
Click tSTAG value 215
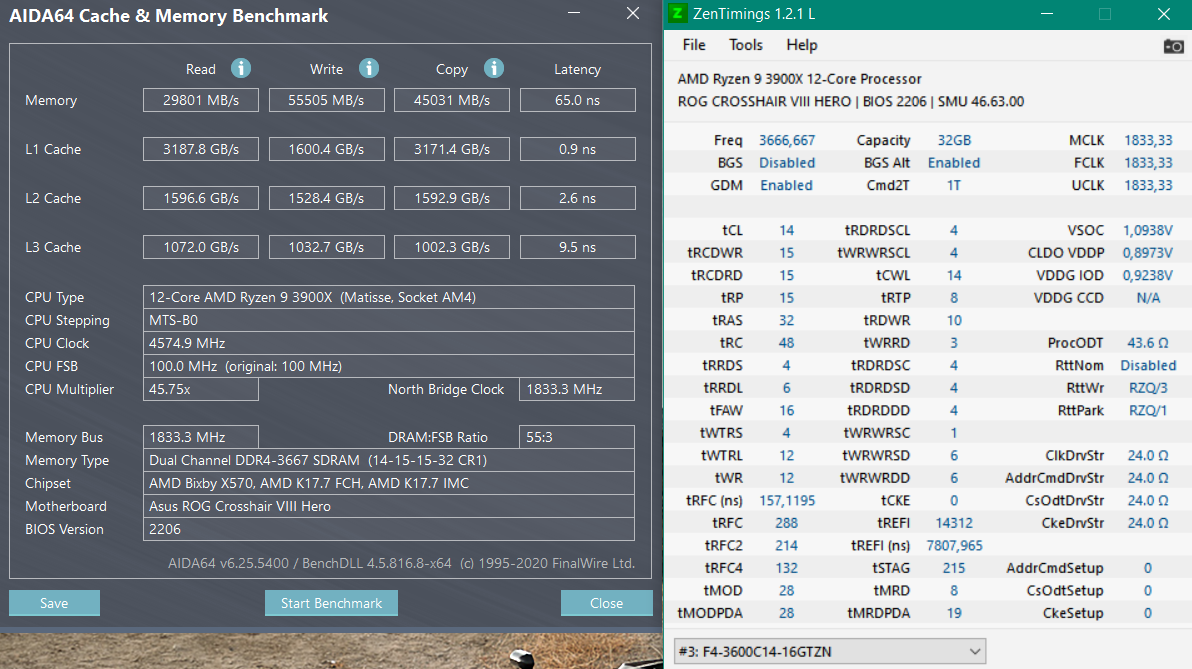[x=954, y=568]
